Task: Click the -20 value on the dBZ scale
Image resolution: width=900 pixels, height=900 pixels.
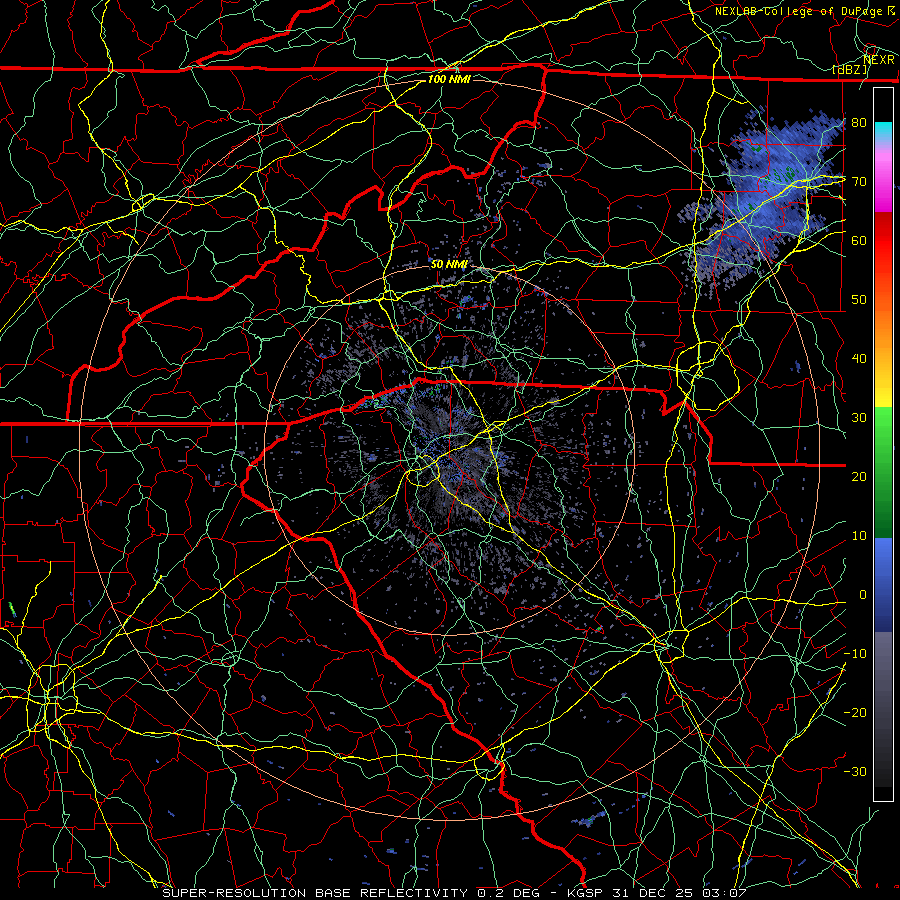Action: (855, 712)
